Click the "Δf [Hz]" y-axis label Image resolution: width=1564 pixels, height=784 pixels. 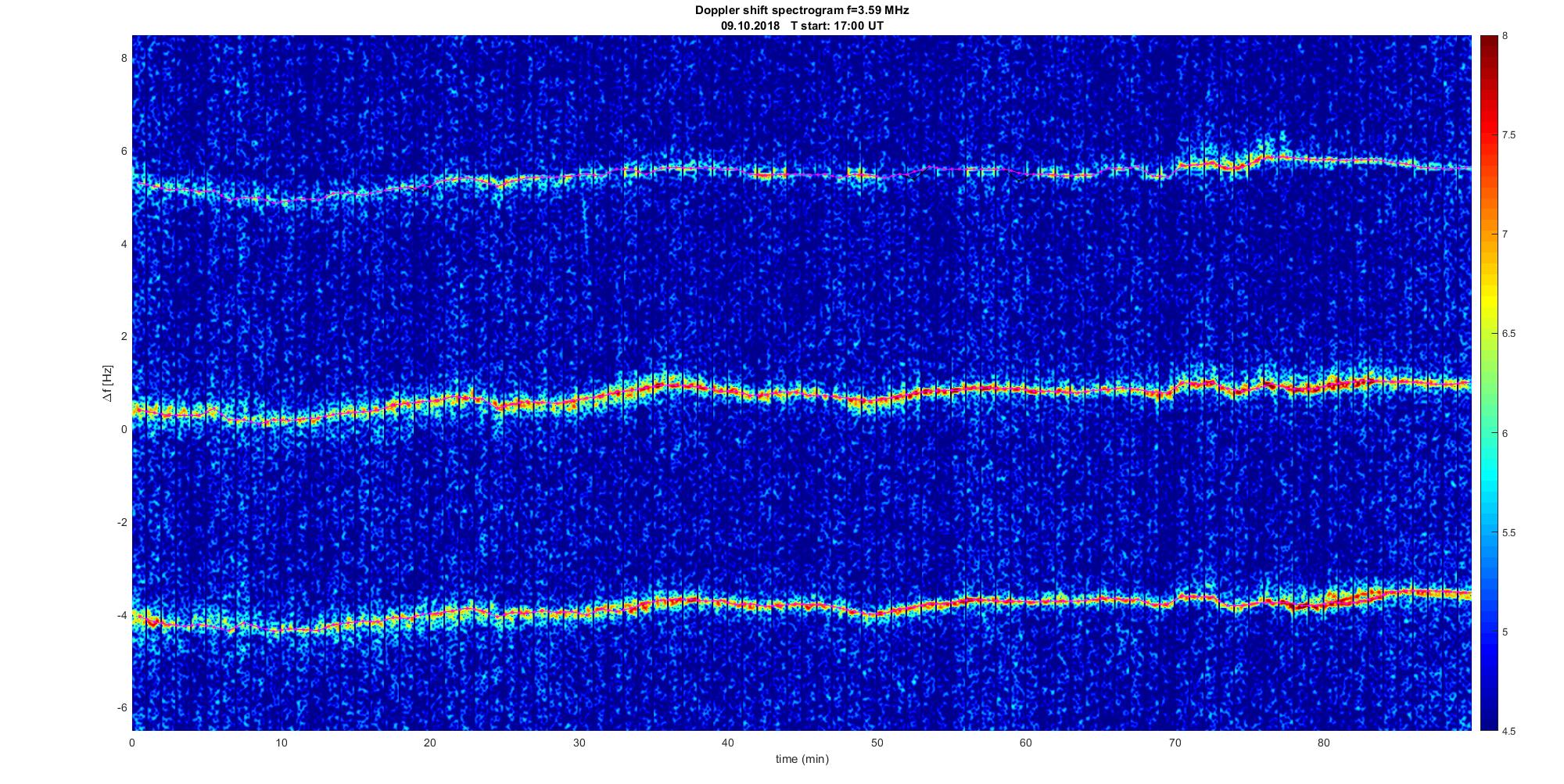coord(107,383)
